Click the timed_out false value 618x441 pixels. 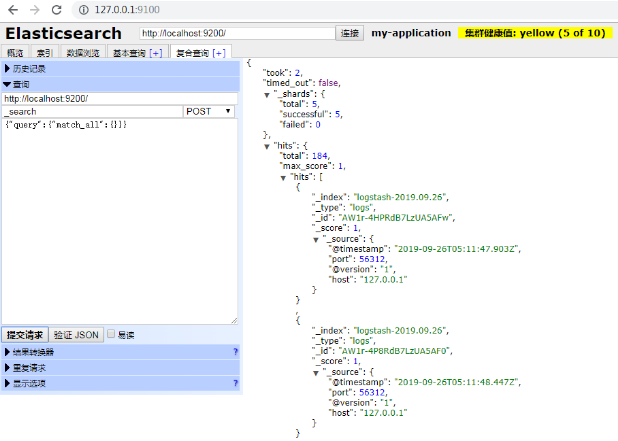tap(328, 83)
